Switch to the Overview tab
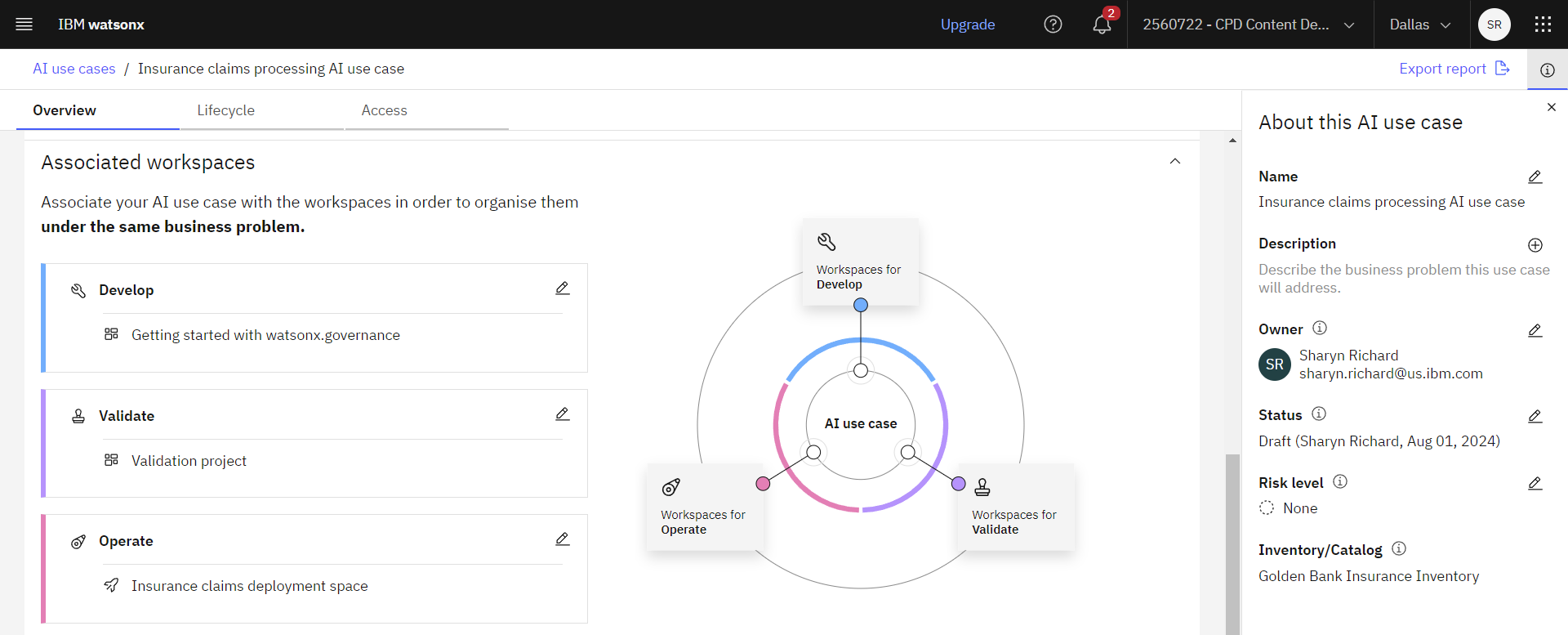 [97, 110]
